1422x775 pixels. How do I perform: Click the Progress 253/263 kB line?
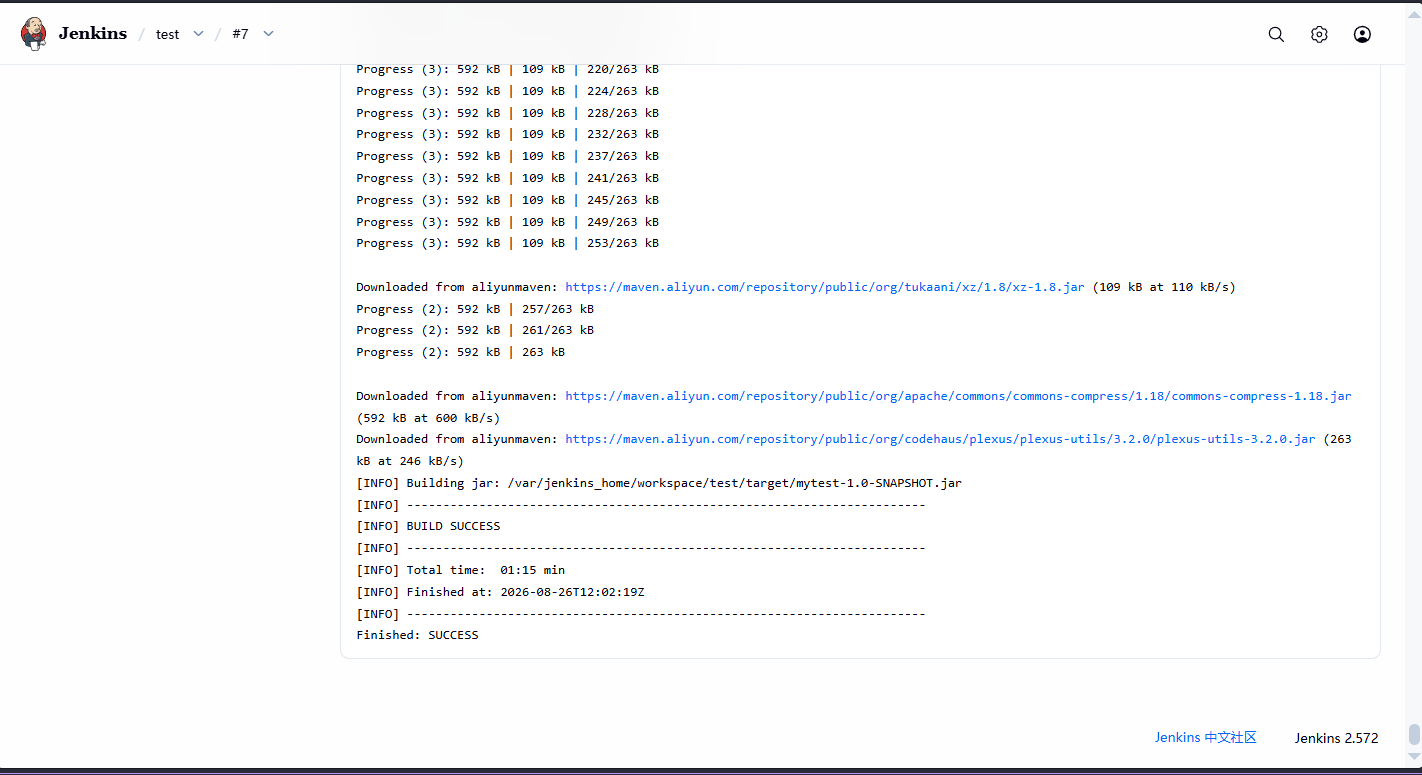(x=507, y=243)
